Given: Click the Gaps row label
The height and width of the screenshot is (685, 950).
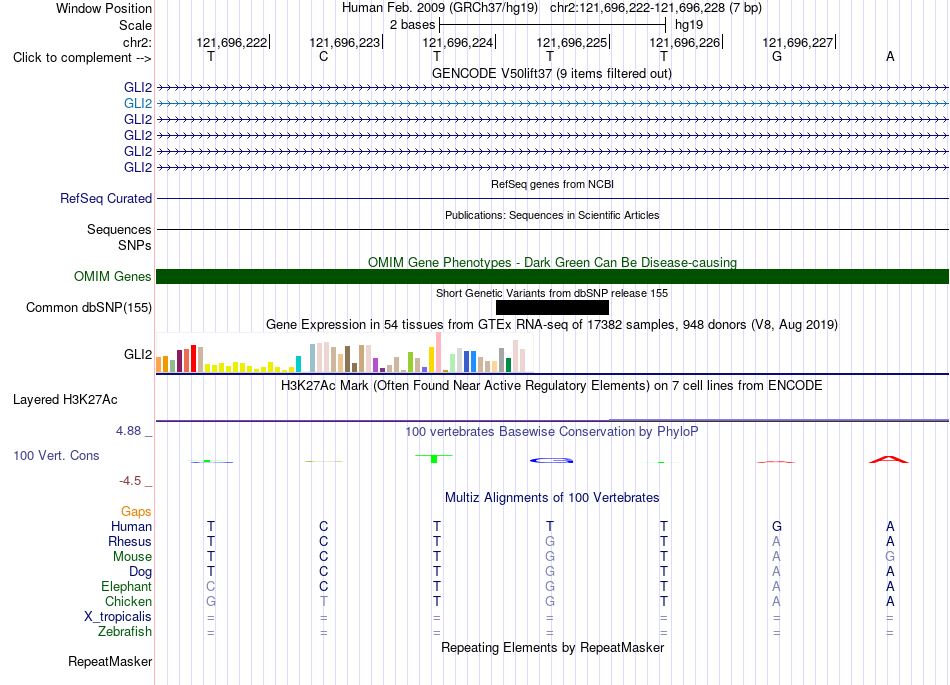Looking at the screenshot, I should pos(136,512).
